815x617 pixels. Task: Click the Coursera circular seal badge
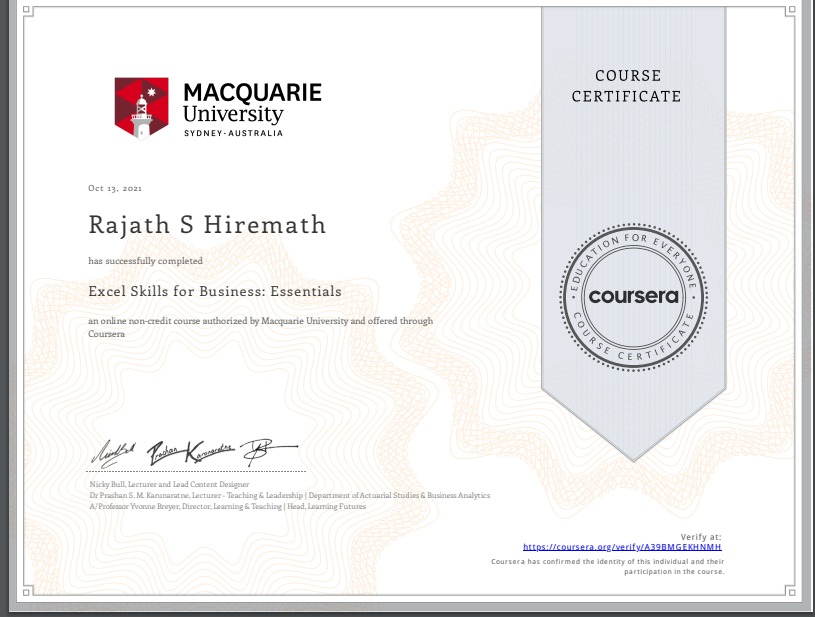point(633,296)
